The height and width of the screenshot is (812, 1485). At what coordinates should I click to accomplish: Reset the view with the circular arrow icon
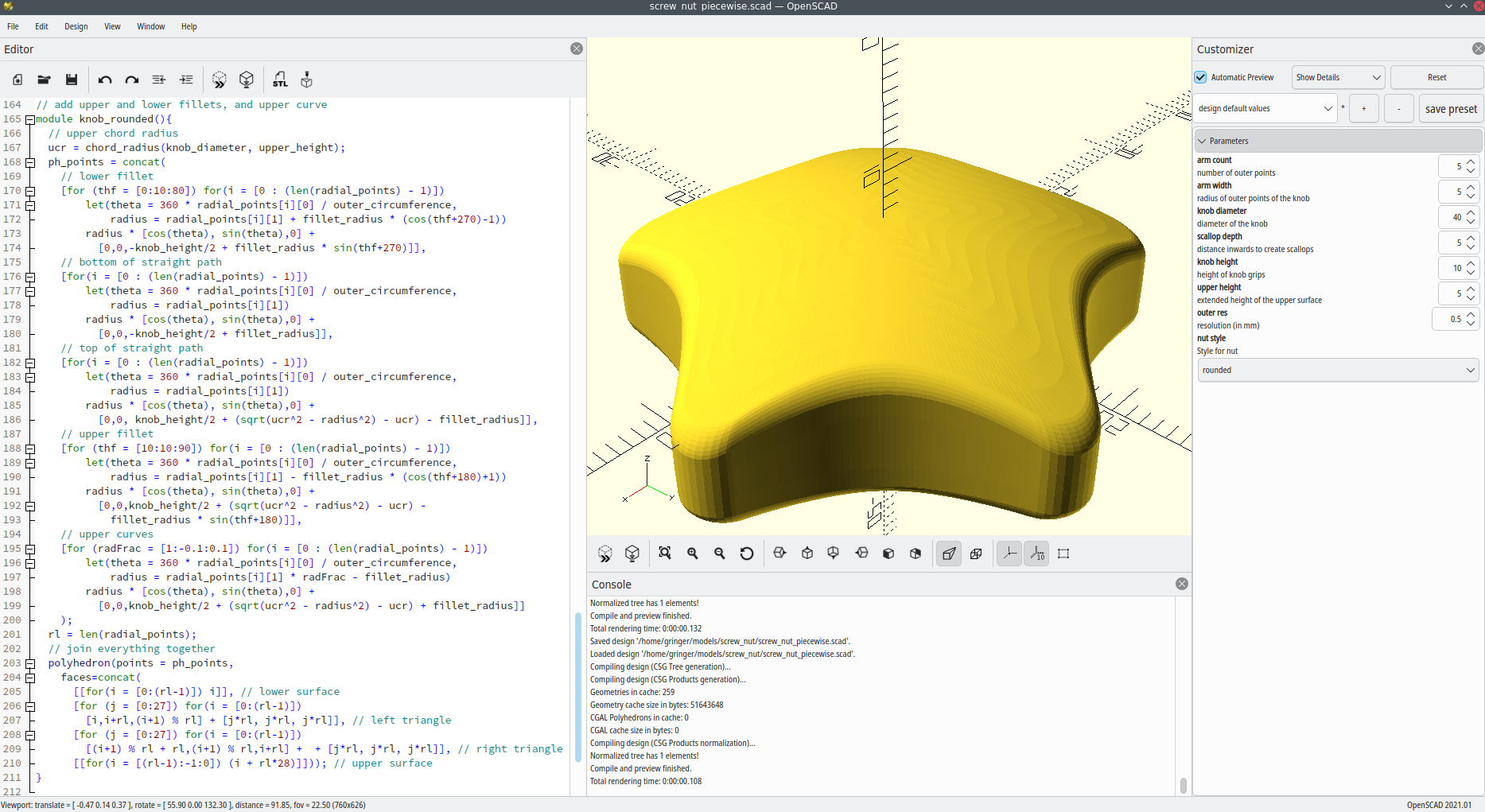click(x=746, y=554)
